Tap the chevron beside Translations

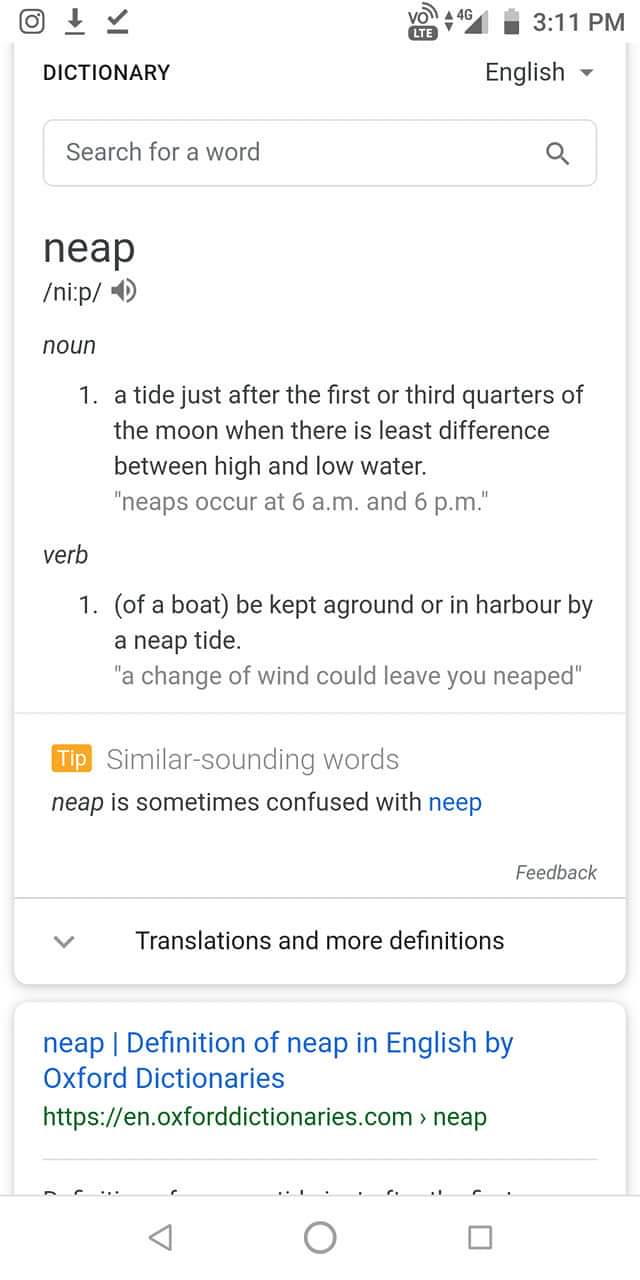tap(64, 941)
